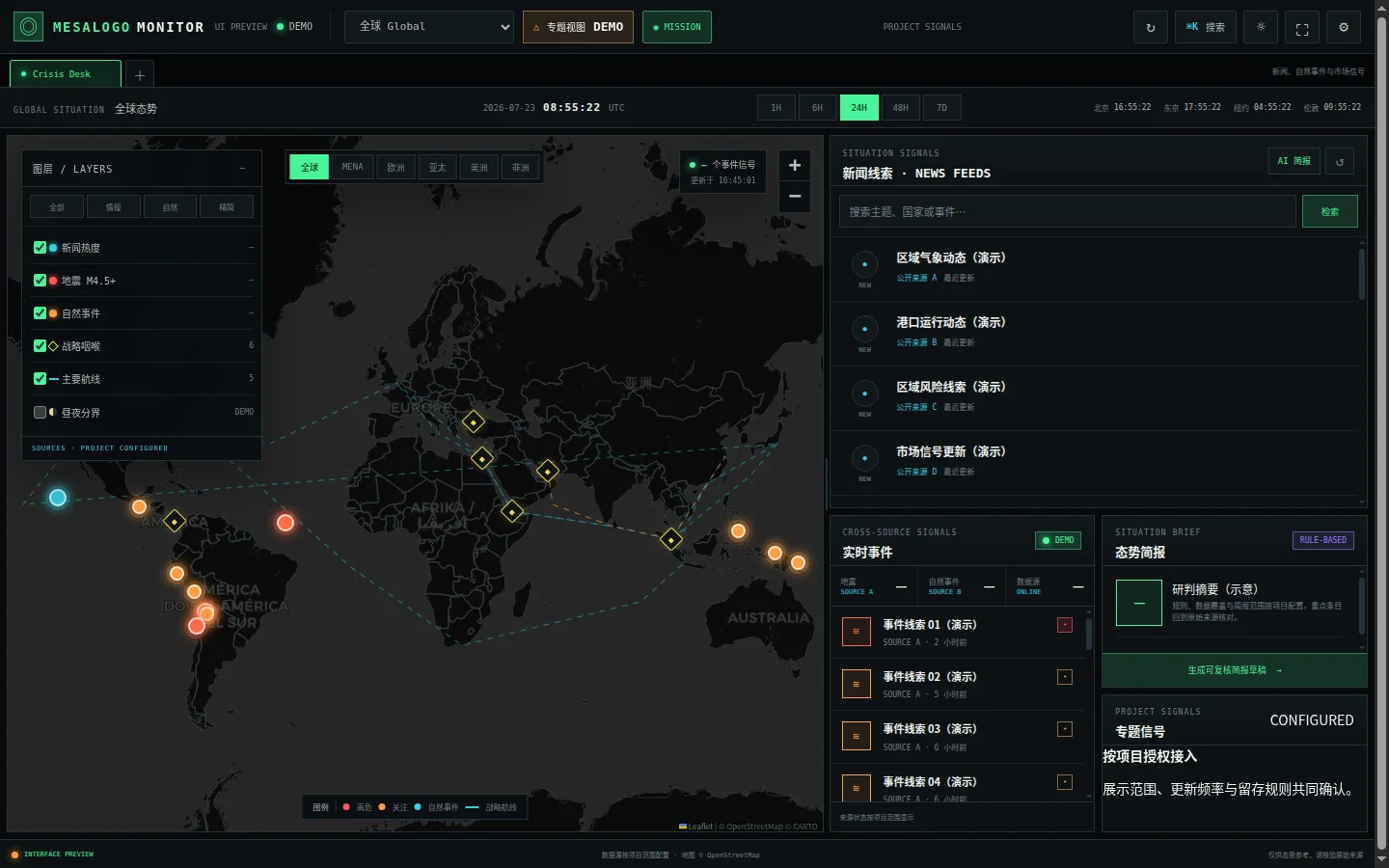This screenshot has height=868, width=1389.
Task: Click the severity box for 事件线索 02
Action: point(1065,677)
